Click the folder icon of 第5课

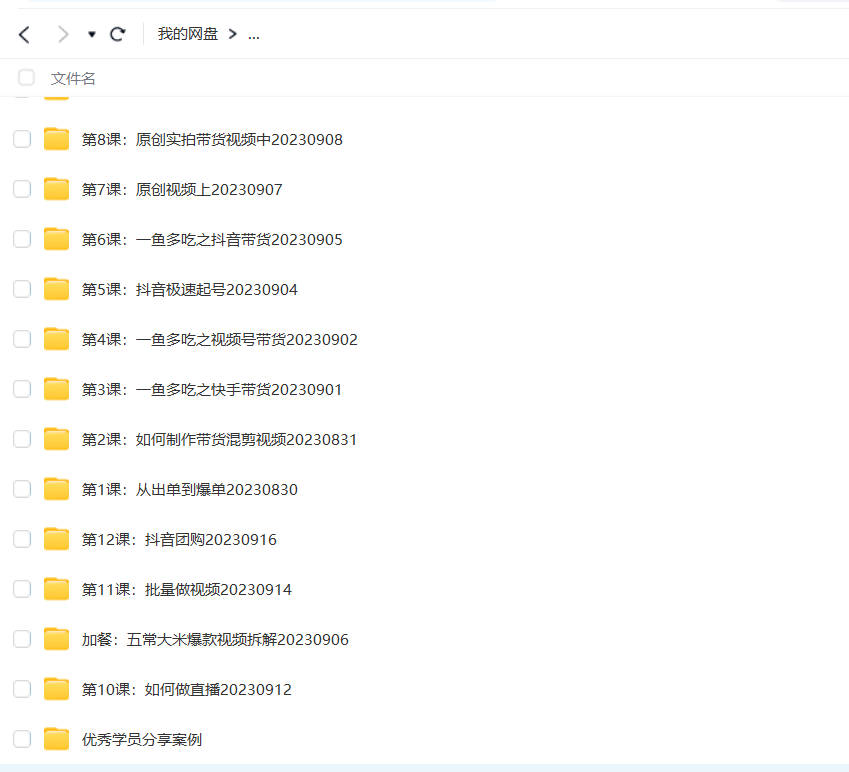56,289
